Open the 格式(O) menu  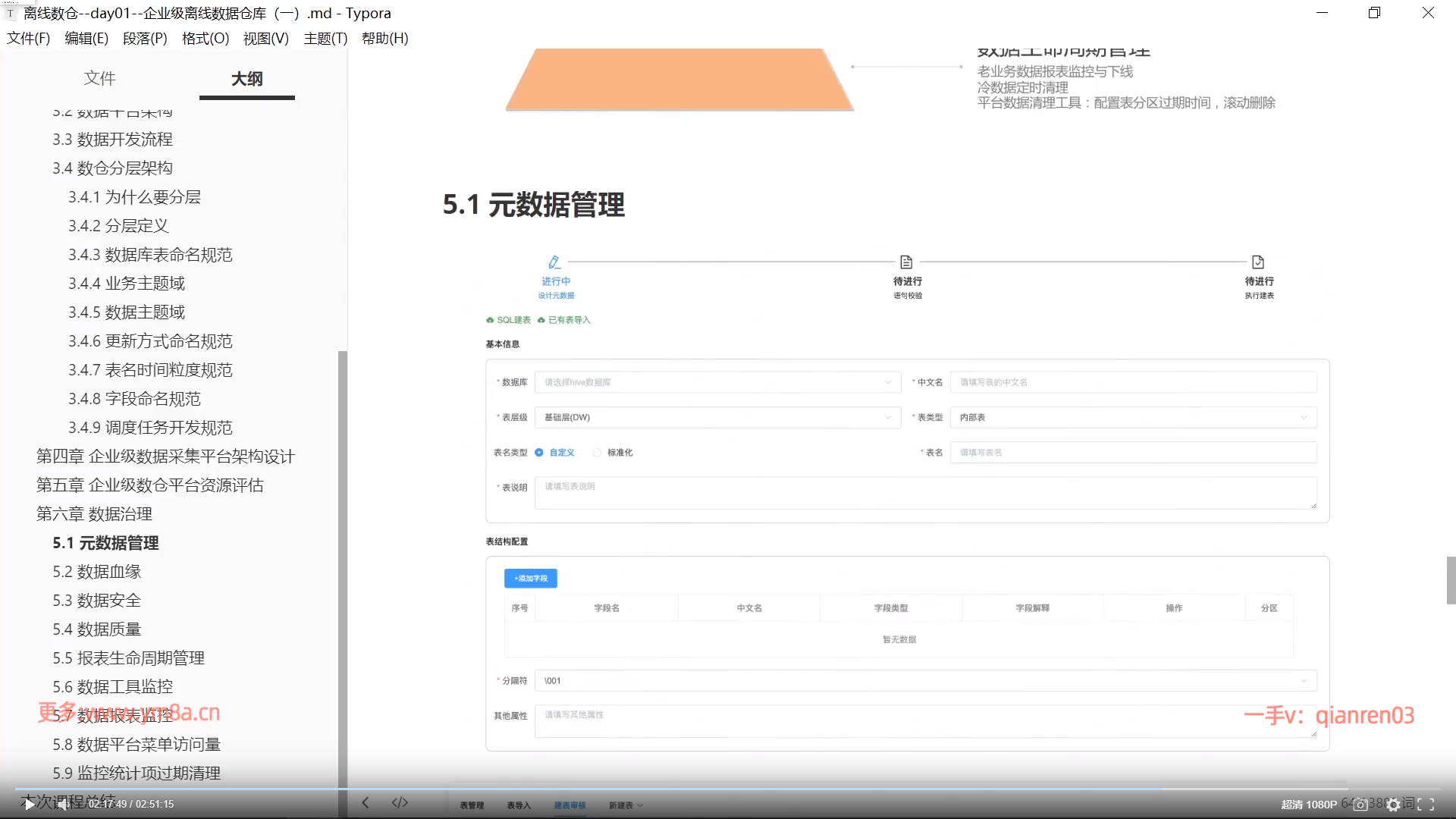[206, 39]
